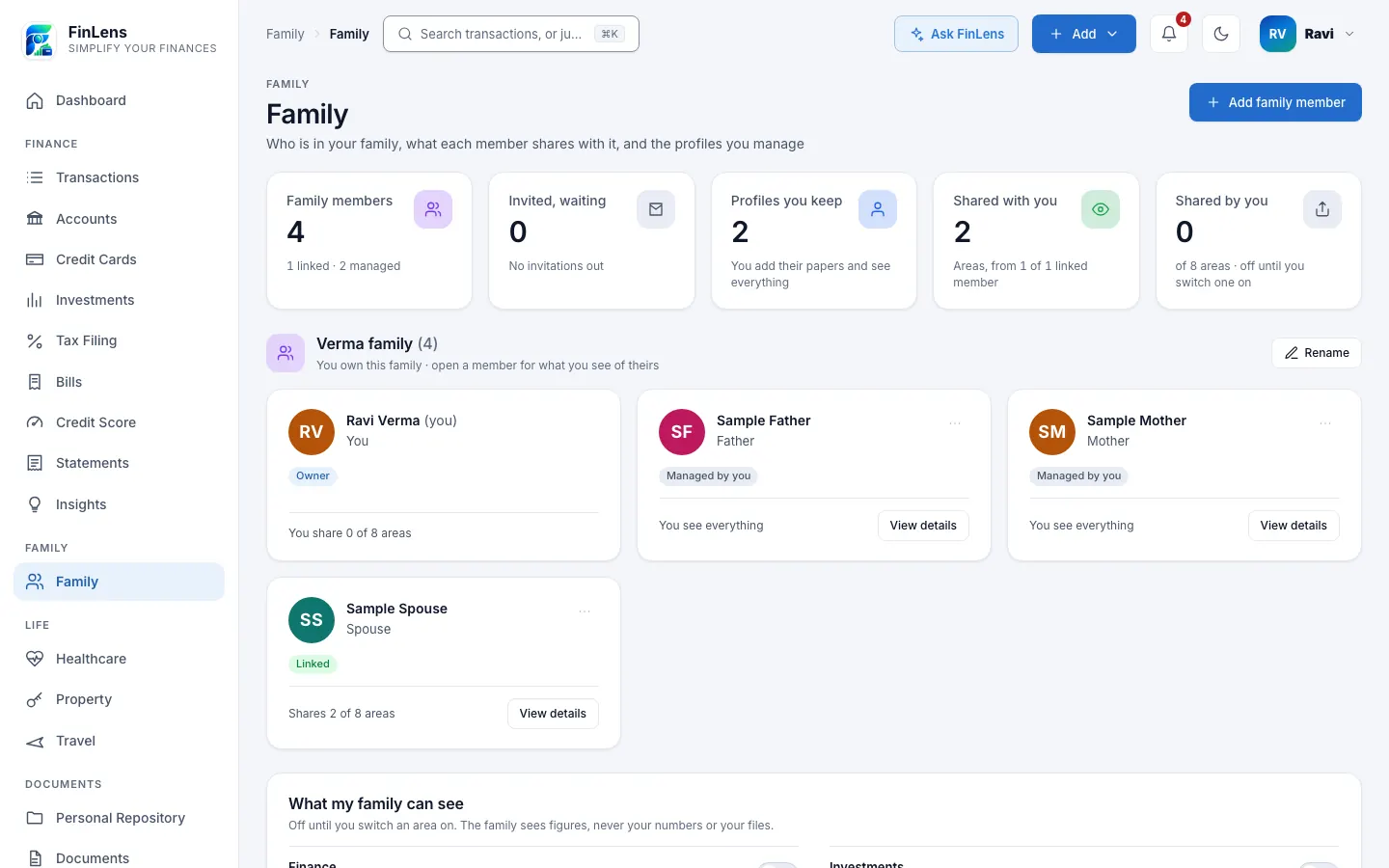Go to Healthcare in the sidebar
The width and height of the screenshot is (1389, 868).
click(119, 659)
